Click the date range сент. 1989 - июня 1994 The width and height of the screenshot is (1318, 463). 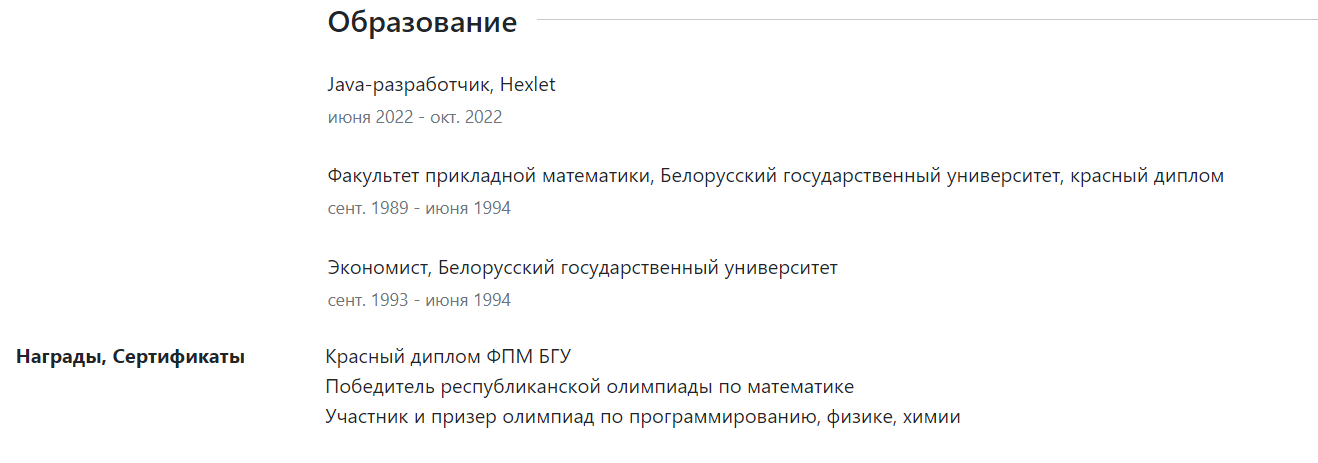click(x=419, y=208)
